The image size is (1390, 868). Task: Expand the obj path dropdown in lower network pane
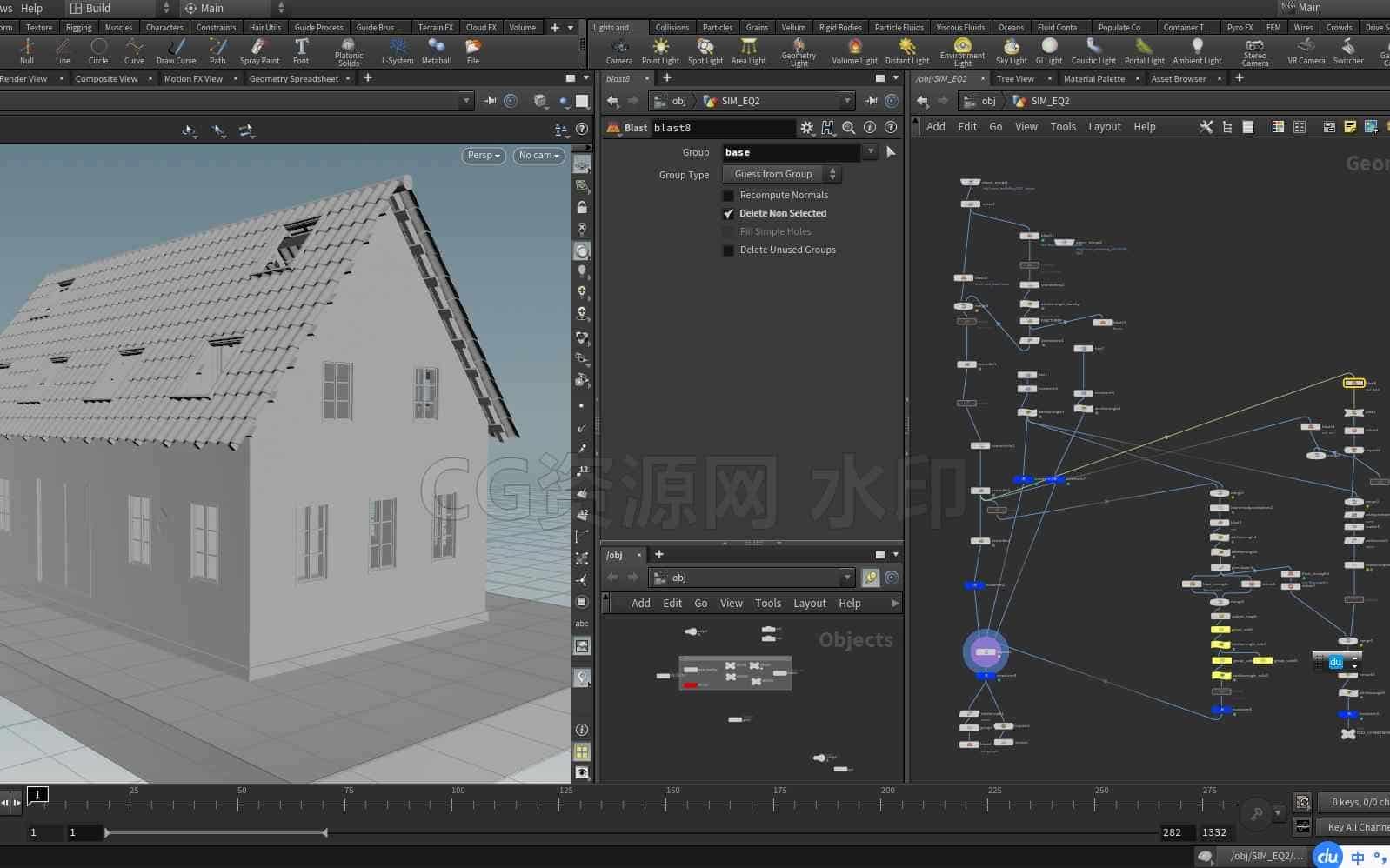coord(847,578)
